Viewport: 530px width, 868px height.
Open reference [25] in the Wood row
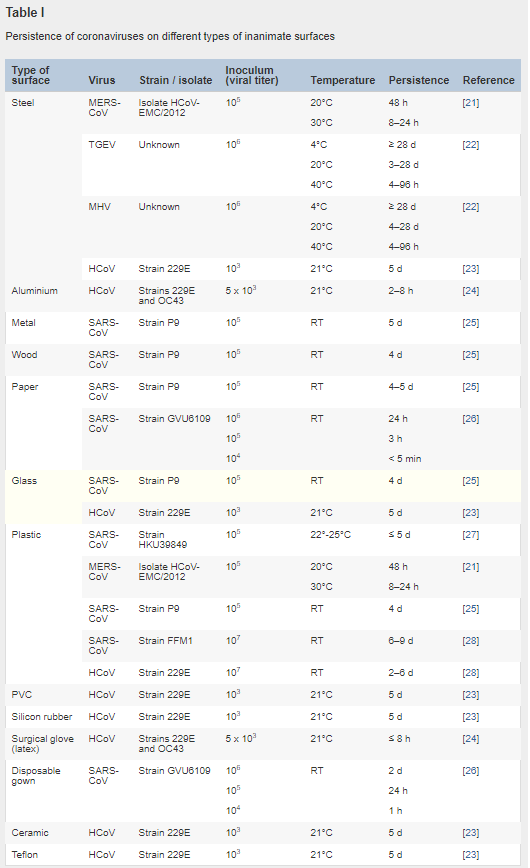coord(471,355)
